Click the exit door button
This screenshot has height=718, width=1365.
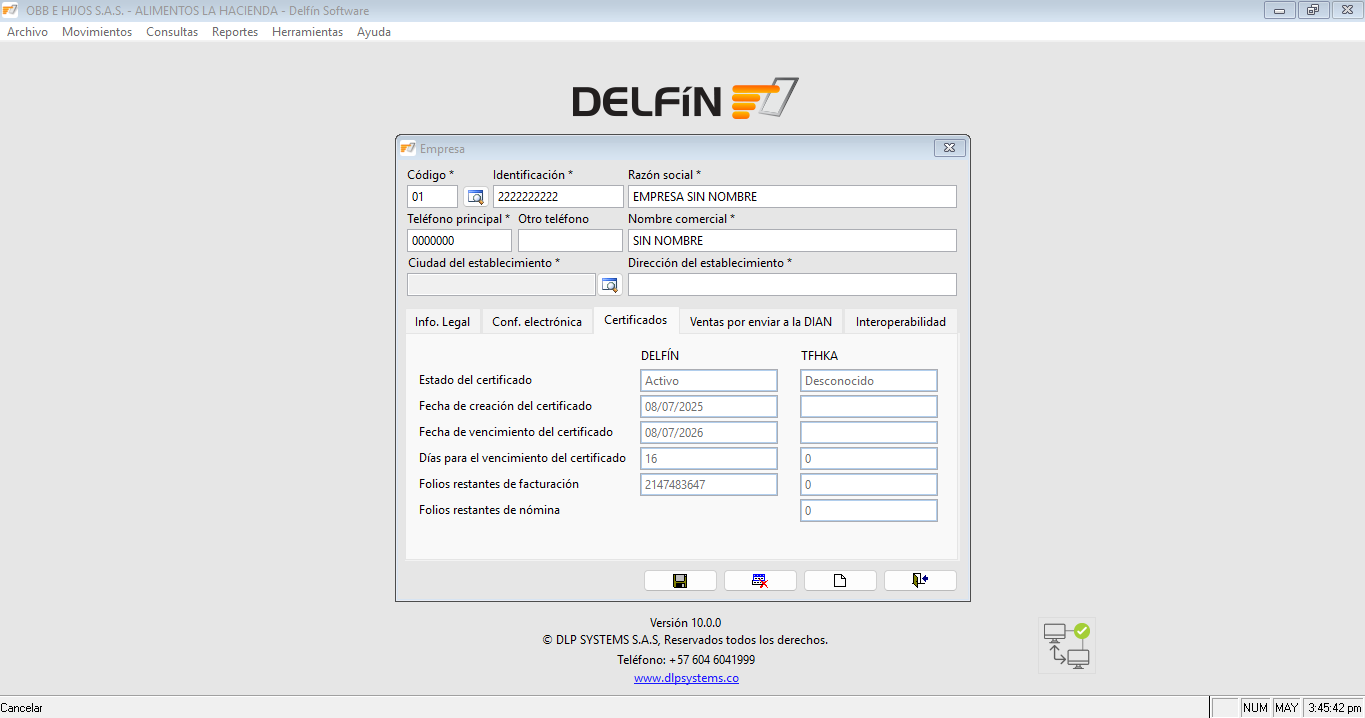920,581
